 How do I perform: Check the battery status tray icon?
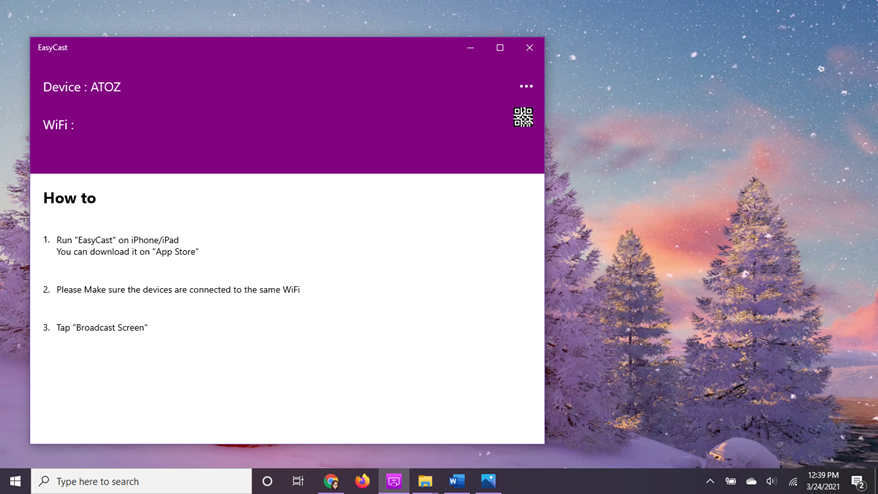pyautogui.click(x=731, y=481)
